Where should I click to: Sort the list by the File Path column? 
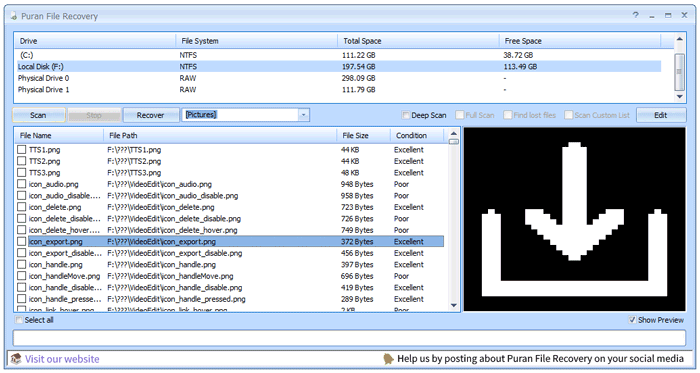[x=220, y=135]
